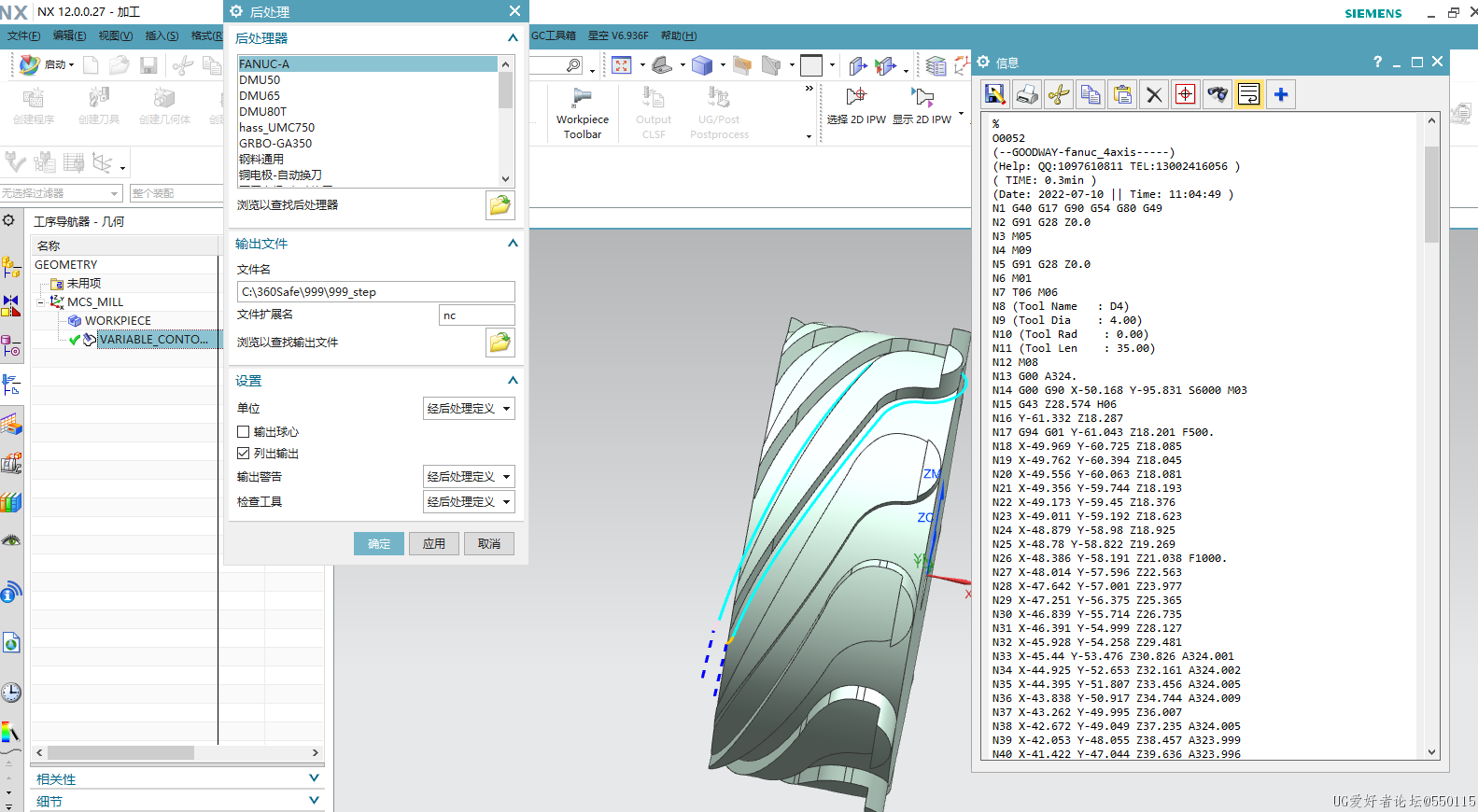Viewport: 1478px width, 812px height.
Task: Click the layer settings stack icon in the toolbar
Action: (936, 64)
